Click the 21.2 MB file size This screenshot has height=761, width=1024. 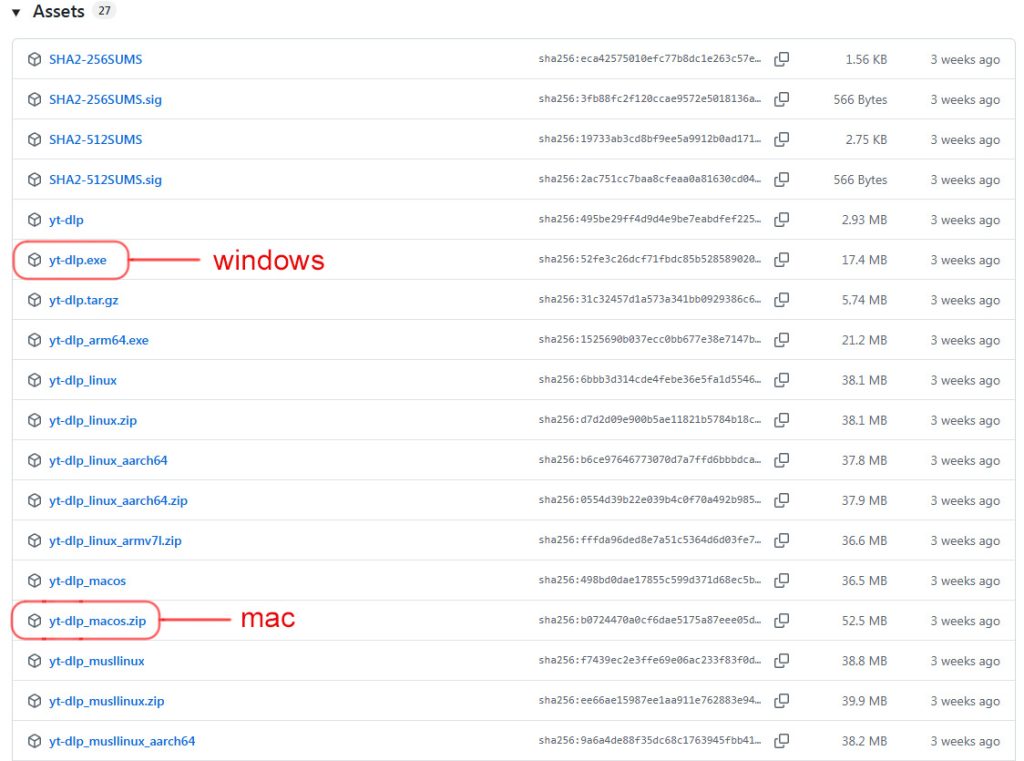tap(864, 340)
